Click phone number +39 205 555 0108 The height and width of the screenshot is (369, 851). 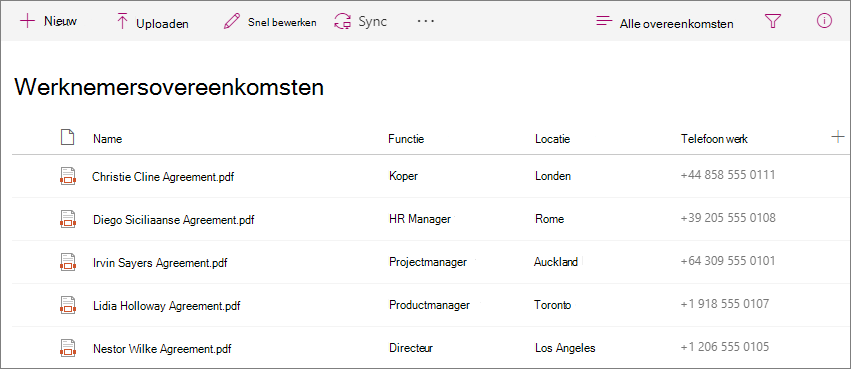point(728,218)
